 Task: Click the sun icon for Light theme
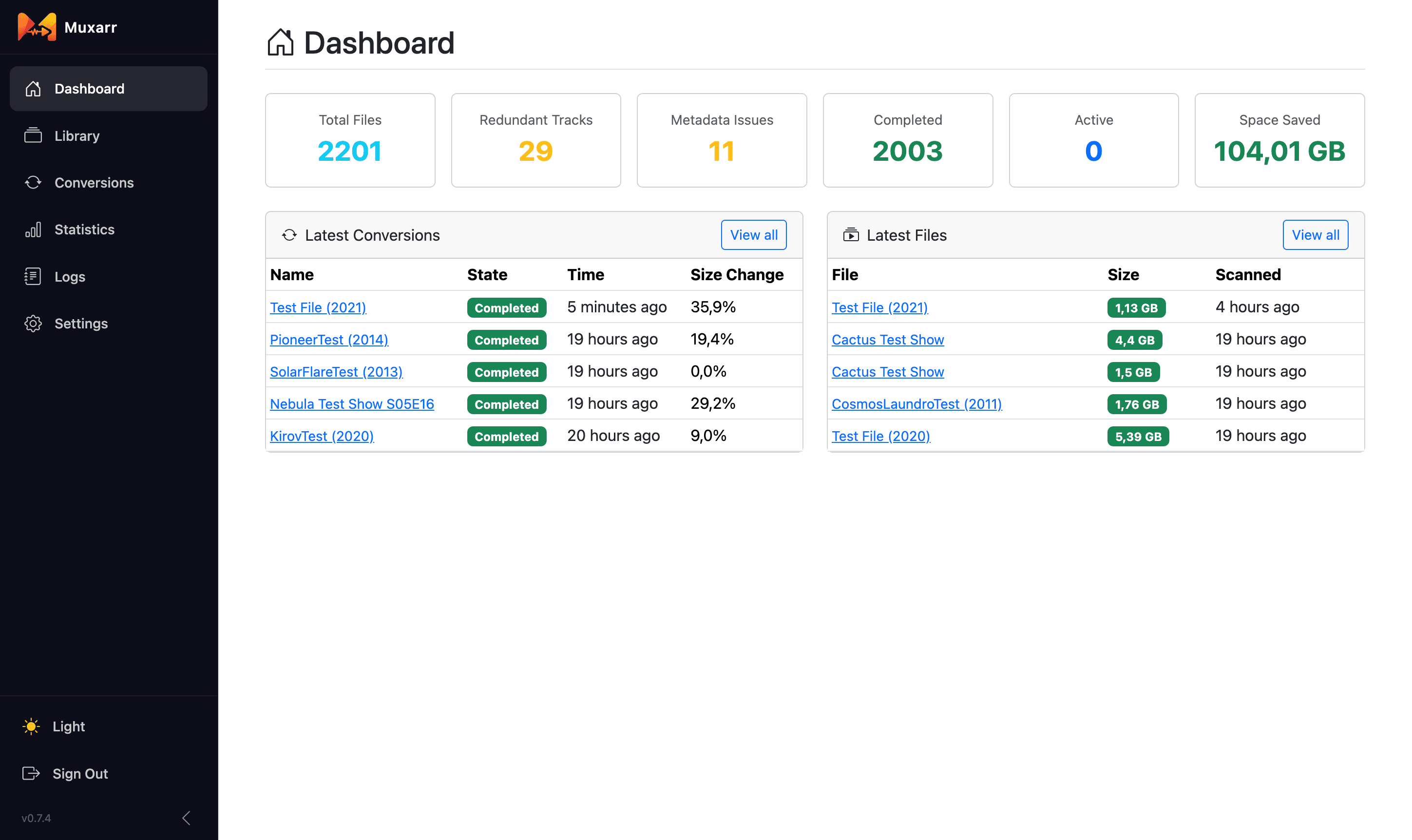click(31, 726)
